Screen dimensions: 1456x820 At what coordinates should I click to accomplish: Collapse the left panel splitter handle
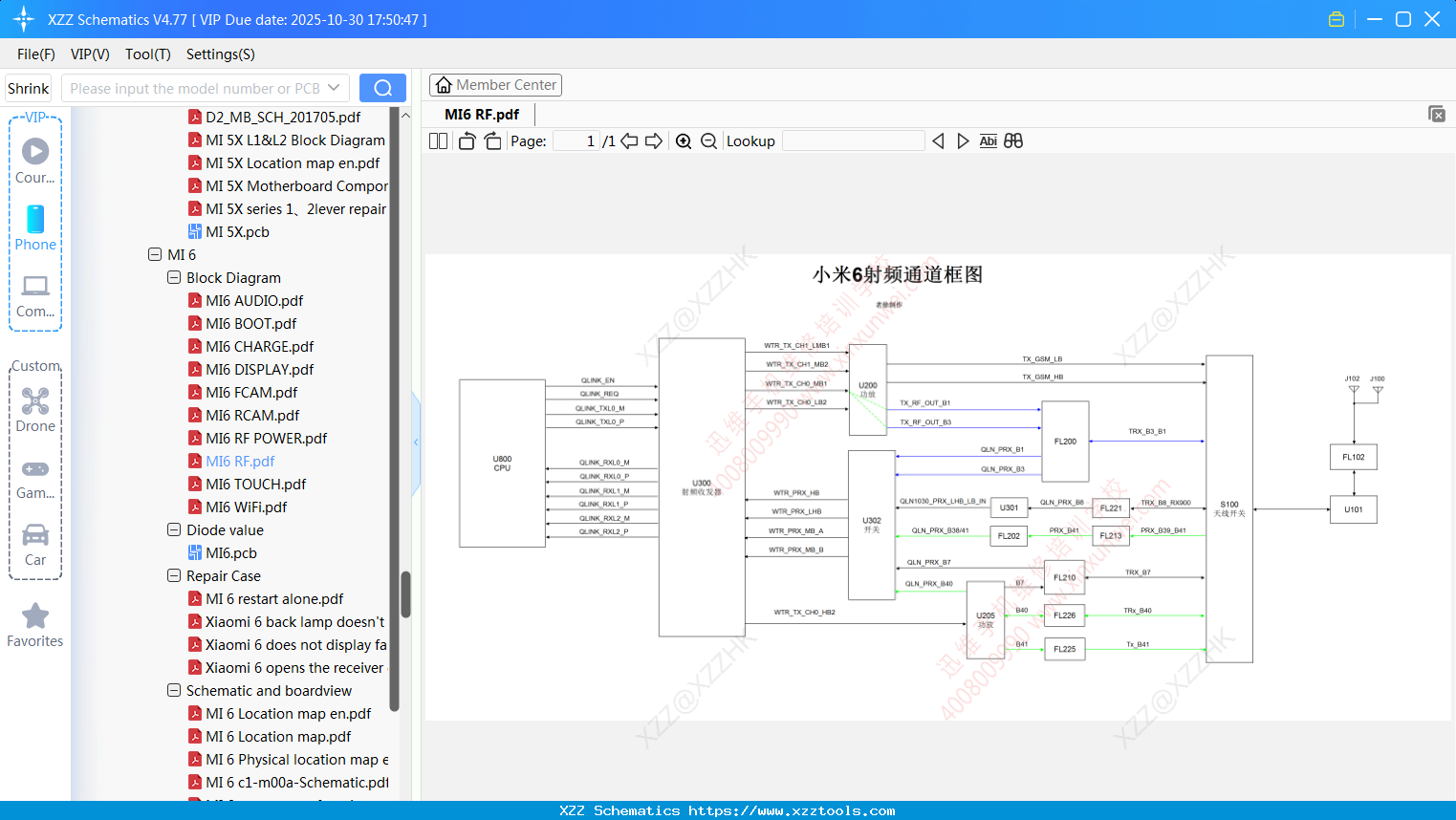(416, 442)
